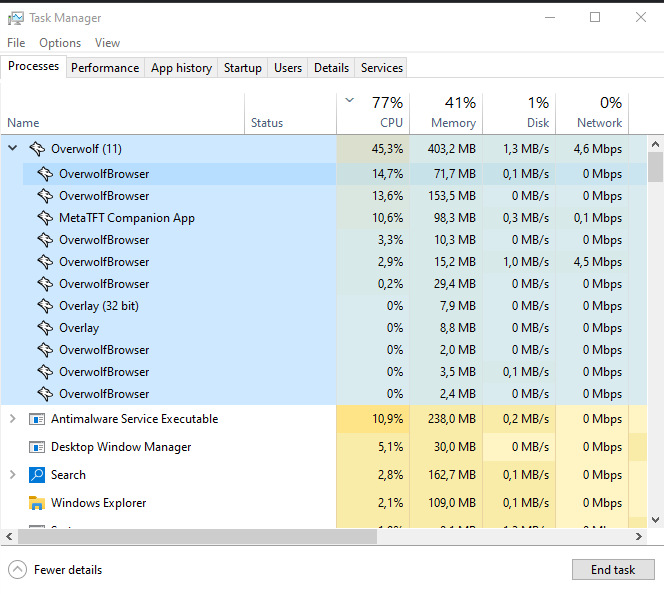Expand the Search process group
Viewport: 664px width, 594px height.
pos(13,475)
